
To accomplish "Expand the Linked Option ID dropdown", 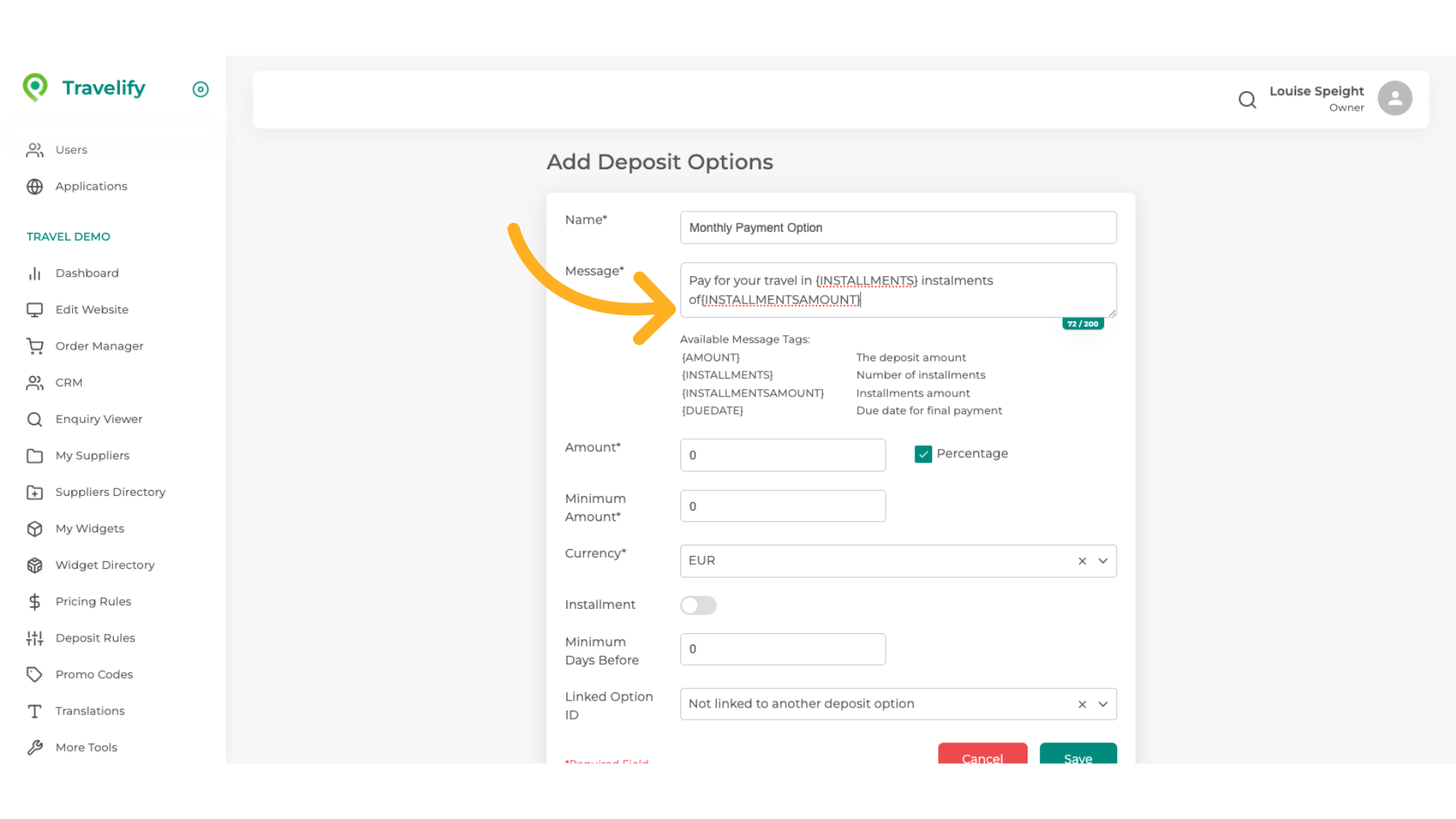I will (x=1103, y=704).
